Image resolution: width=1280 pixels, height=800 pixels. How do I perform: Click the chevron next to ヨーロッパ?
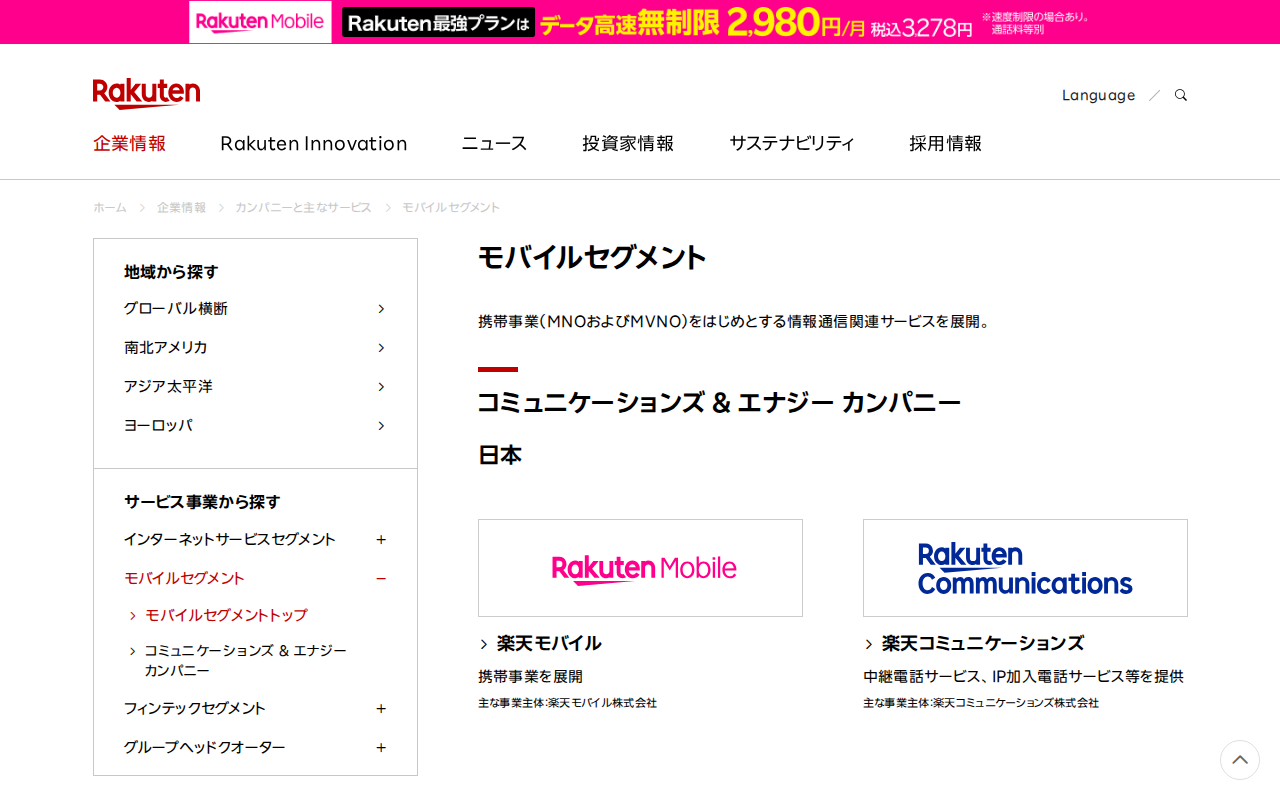coord(381,425)
